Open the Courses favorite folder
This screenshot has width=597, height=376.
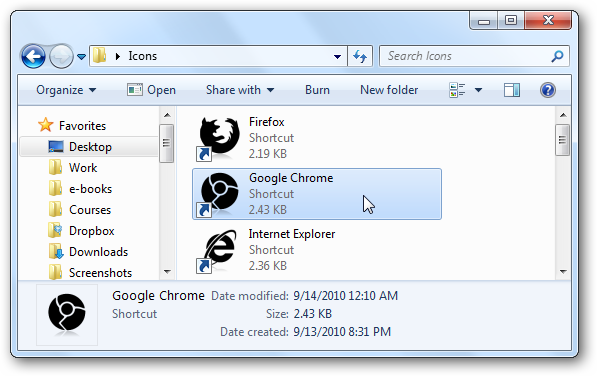(90, 210)
